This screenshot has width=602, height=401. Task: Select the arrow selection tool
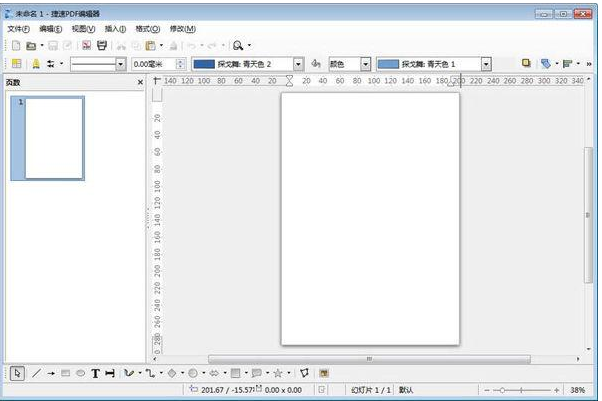pos(17,373)
